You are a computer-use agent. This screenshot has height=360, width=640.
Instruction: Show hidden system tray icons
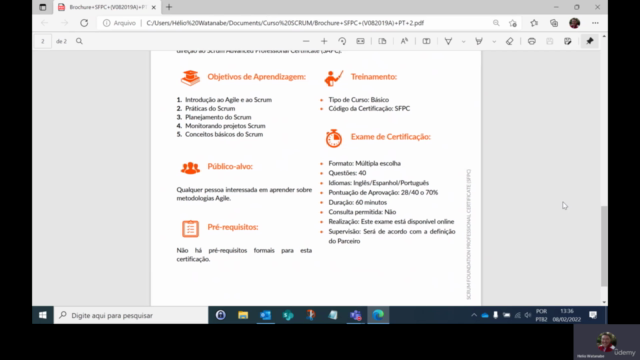(473, 315)
